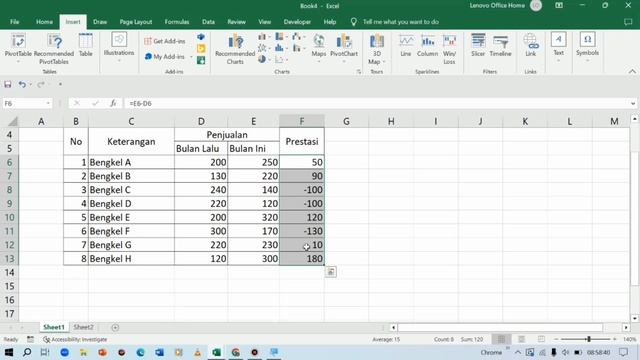Switch to the Page Layout tab
The width and height of the screenshot is (640, 360).
[x=136, y=22]
